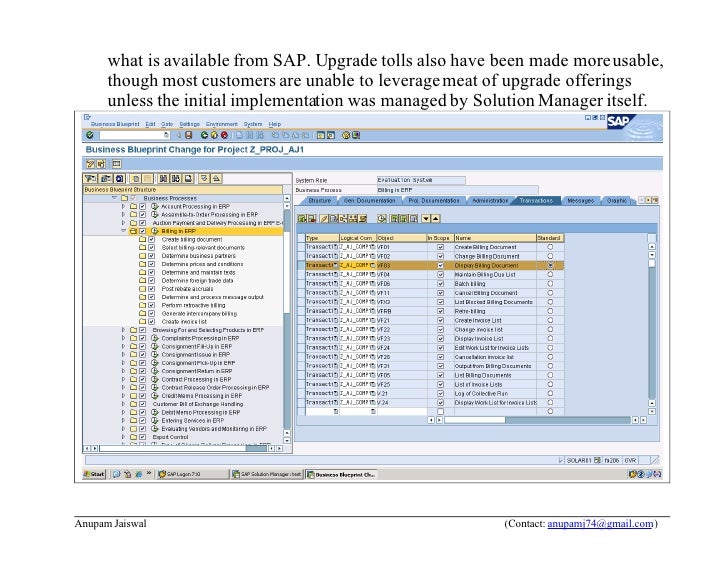The height and width of the screenshot is (563, 728).
Task: Click the Customize local layout monitor icon
Action: click(356, 135)
